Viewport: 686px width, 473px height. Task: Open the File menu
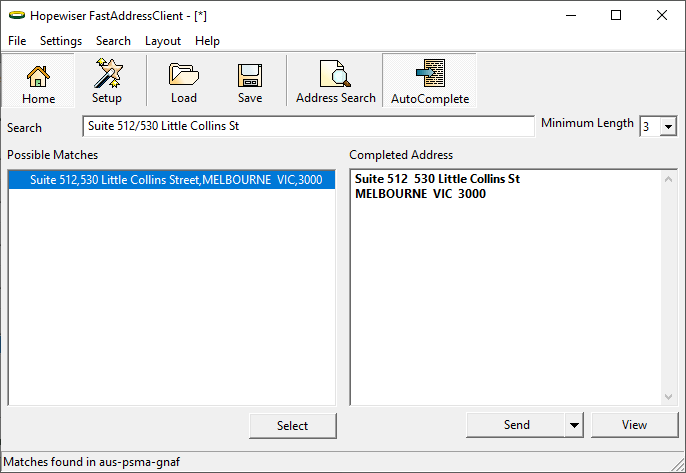(17, 41)
